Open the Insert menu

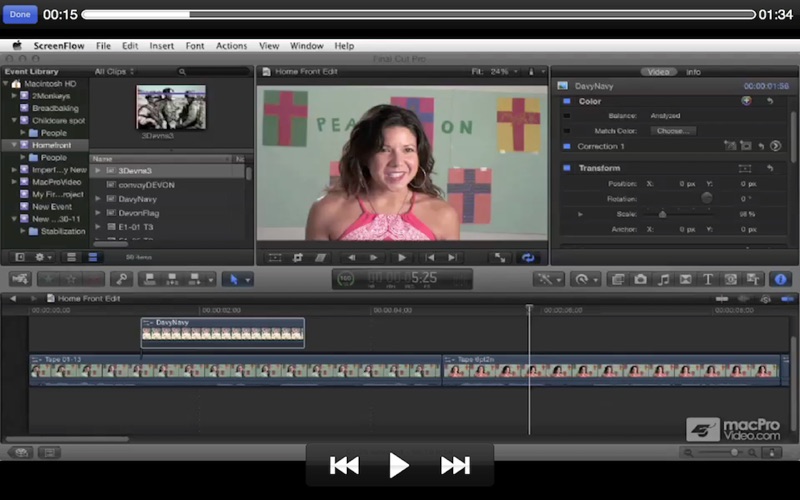pyautogui.click(x=161, y=46)
